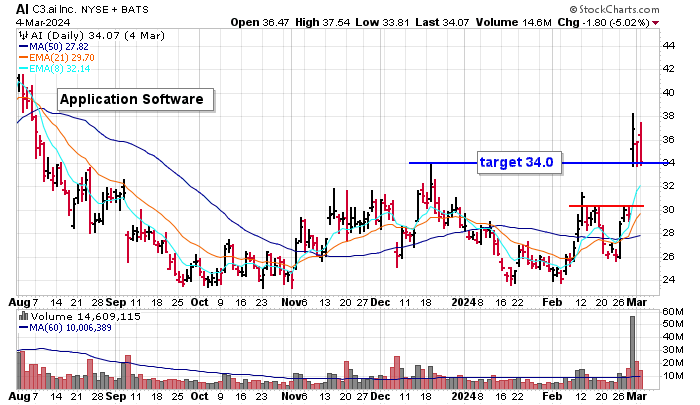
Task: Click the Open 36.47 value
Action: 259,22
